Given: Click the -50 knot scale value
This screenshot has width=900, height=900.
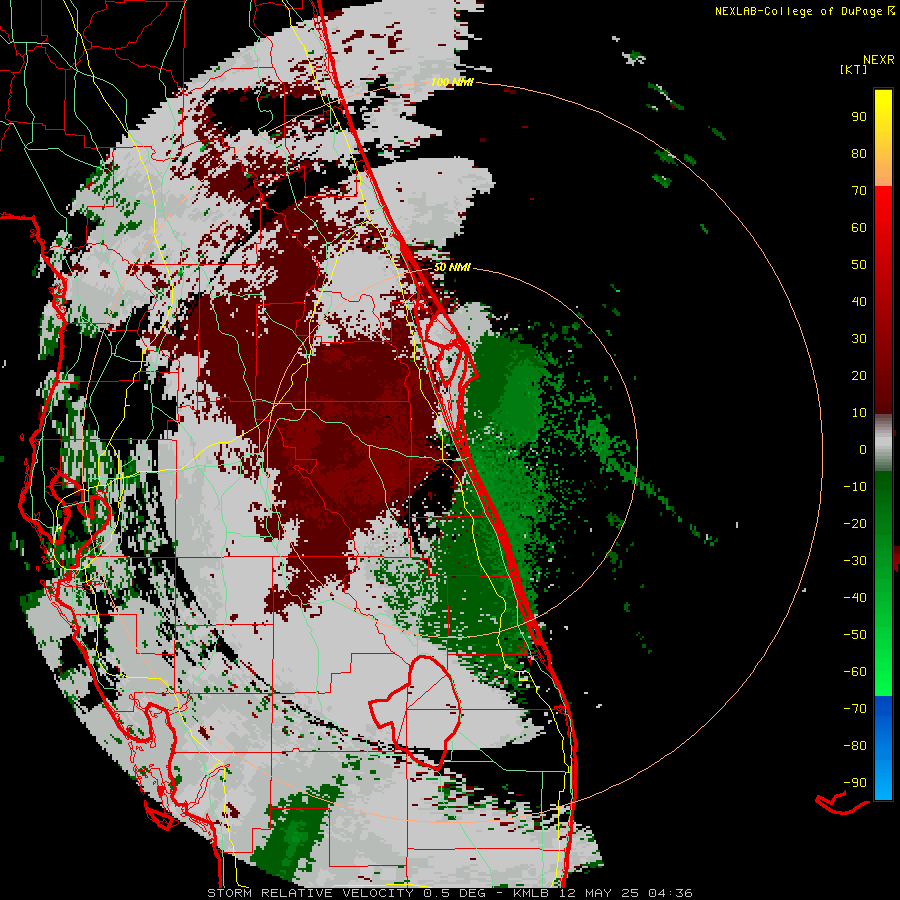Looking at the screenshot, I should point(855,635).
